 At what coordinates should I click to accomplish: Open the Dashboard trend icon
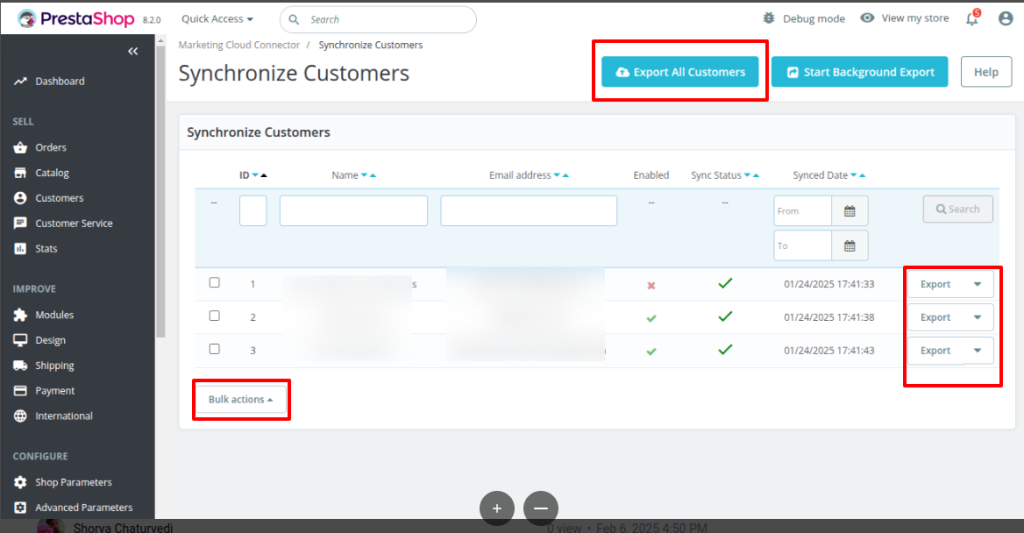[x=20, y=81]
